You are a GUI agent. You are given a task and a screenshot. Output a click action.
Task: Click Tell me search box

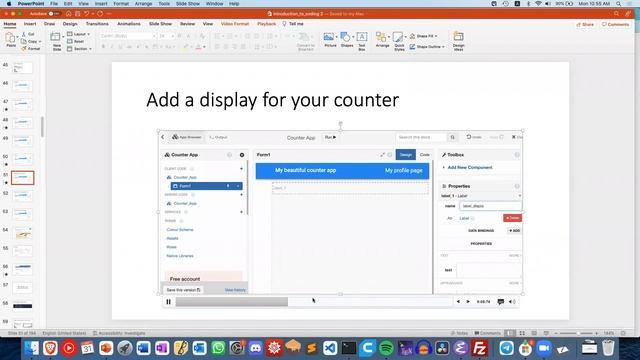point(293,24)
